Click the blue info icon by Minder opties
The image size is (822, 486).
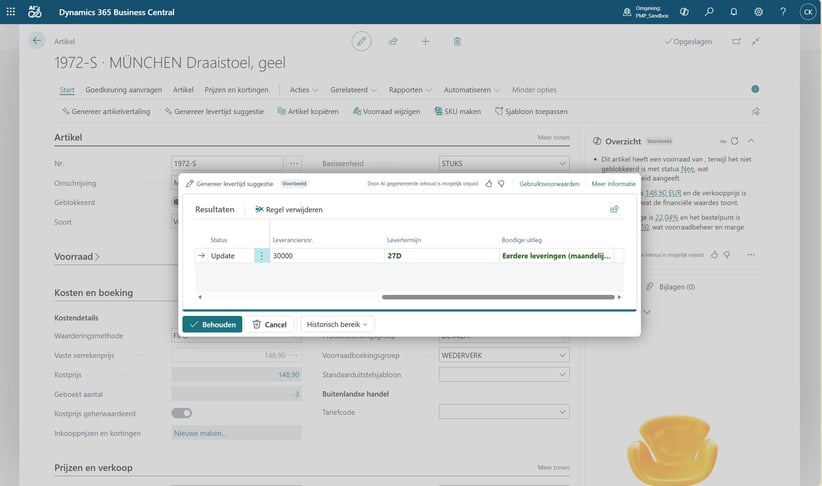click(x=755, y=89)
